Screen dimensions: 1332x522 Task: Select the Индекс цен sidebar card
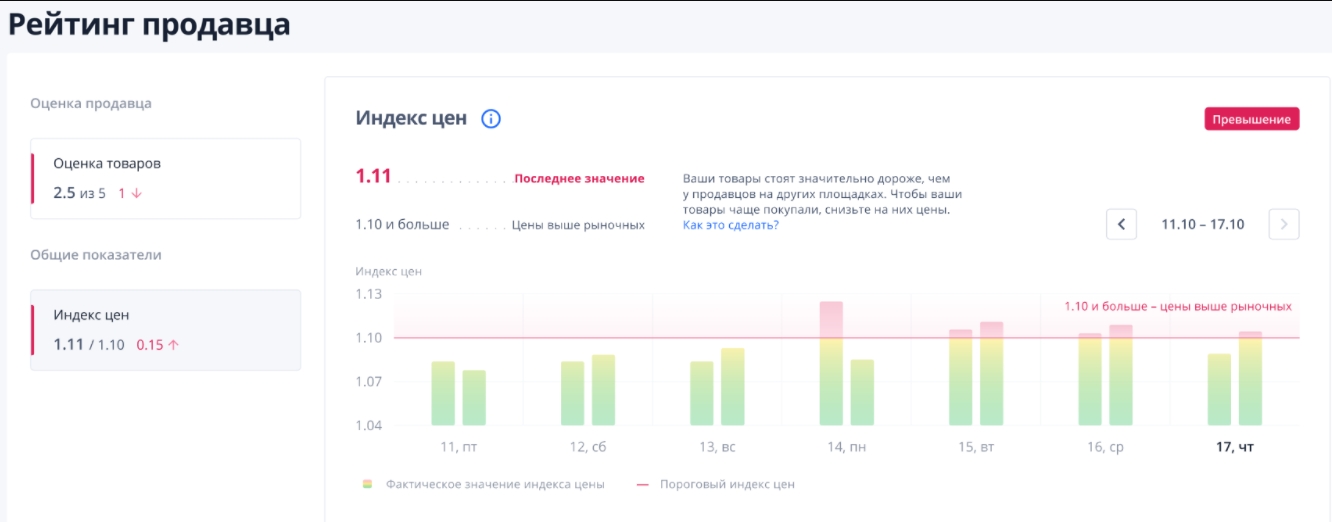[166, 330]
